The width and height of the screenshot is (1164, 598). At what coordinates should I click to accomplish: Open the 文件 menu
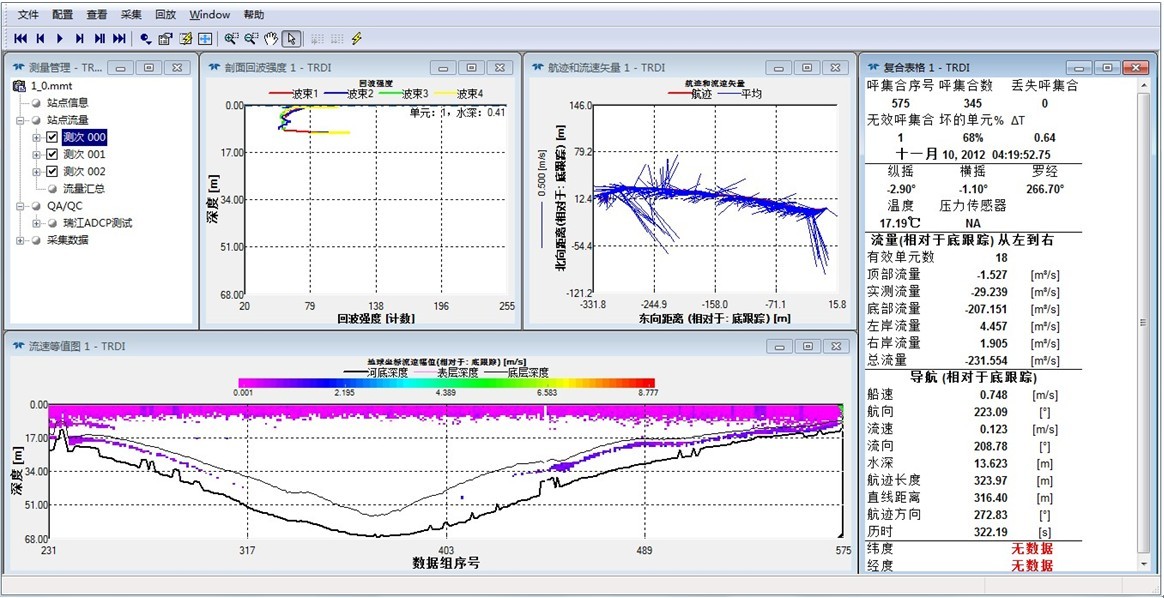click(30, 15)
